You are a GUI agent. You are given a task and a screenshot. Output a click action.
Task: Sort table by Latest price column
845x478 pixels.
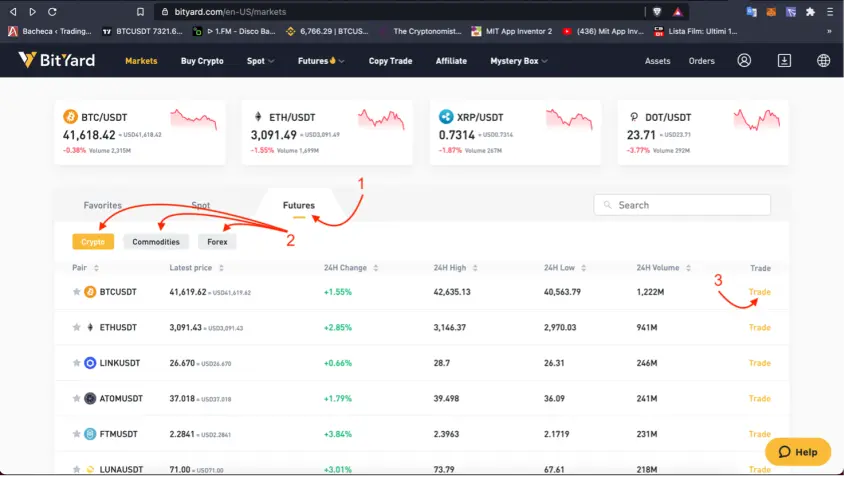(x=221, y=268)
